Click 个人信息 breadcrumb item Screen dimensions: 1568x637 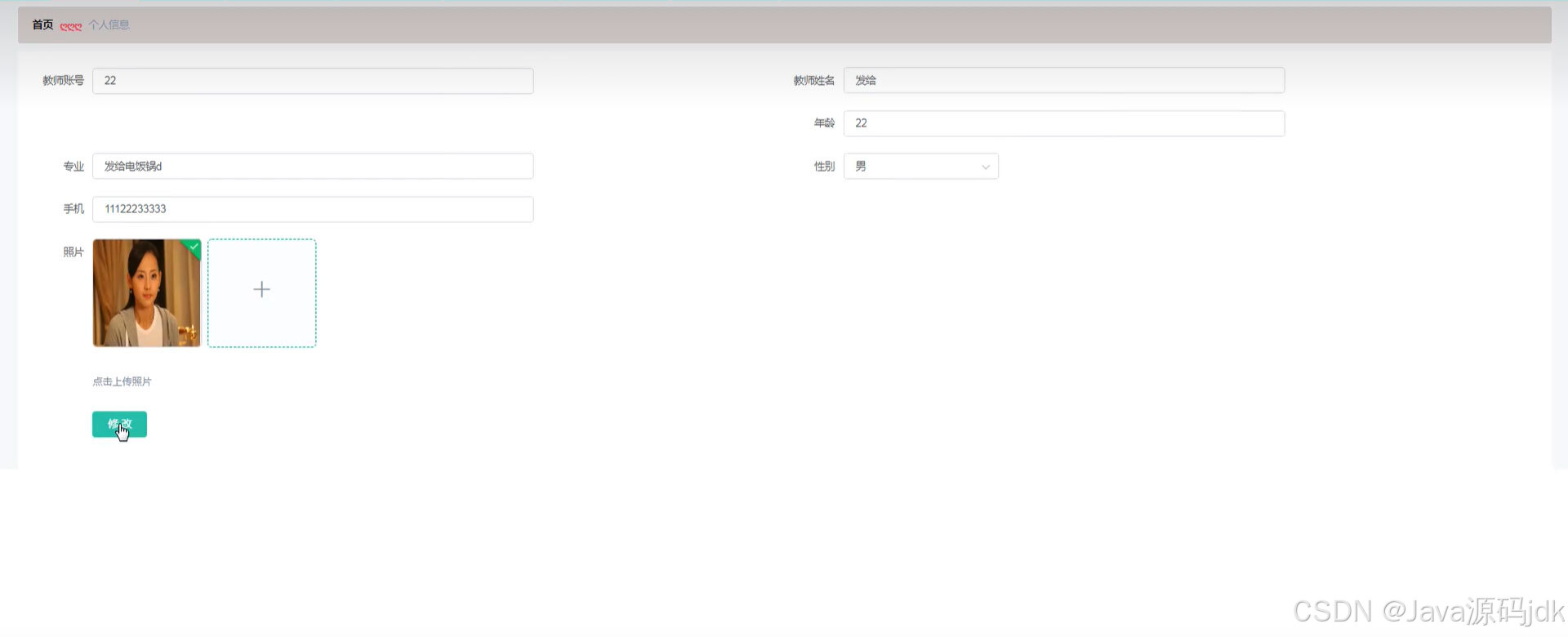[109, 25]
